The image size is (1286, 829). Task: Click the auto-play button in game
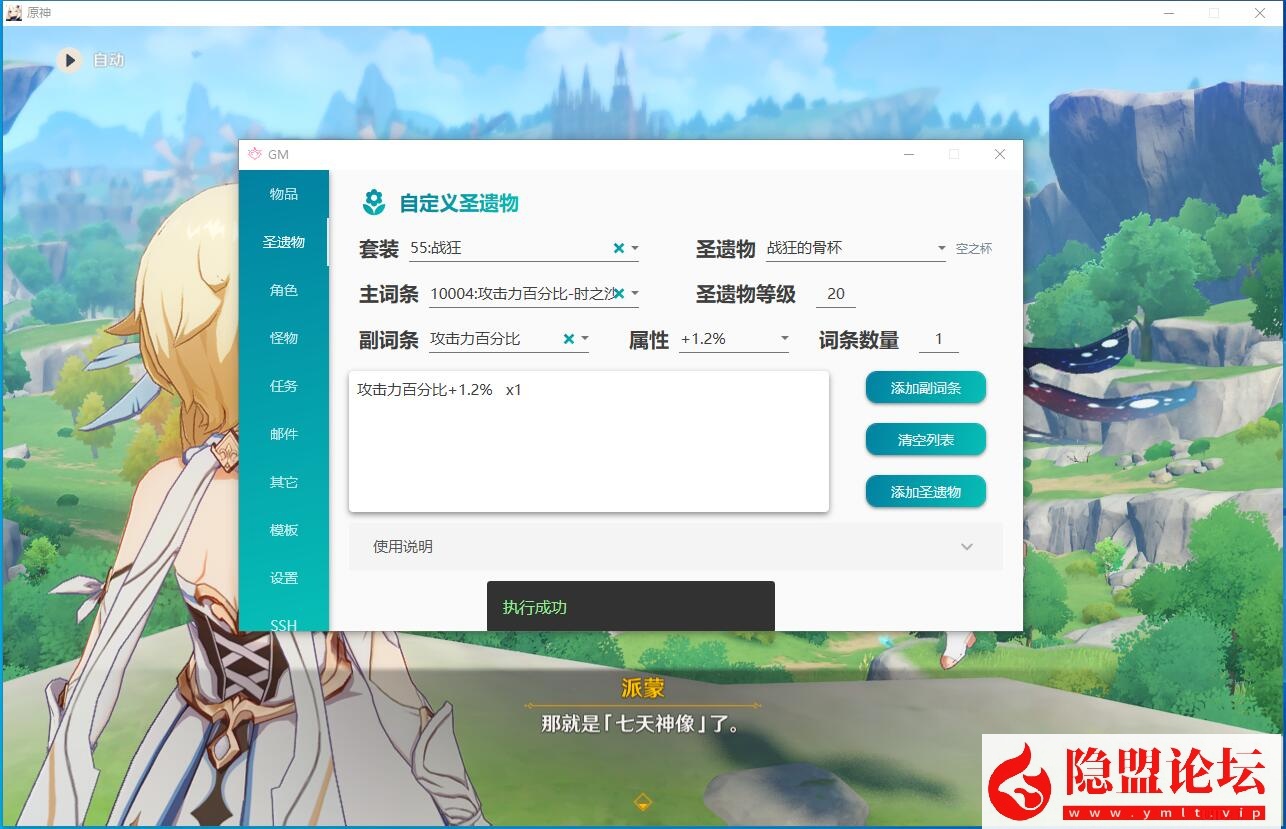(69, 60)
